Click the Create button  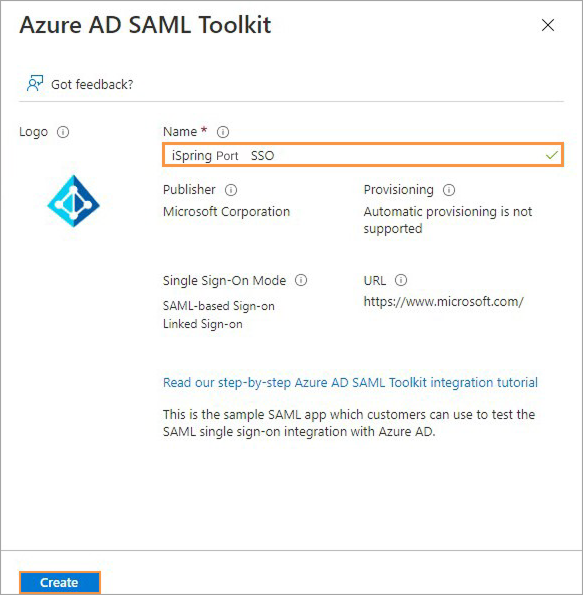point(60,582)
